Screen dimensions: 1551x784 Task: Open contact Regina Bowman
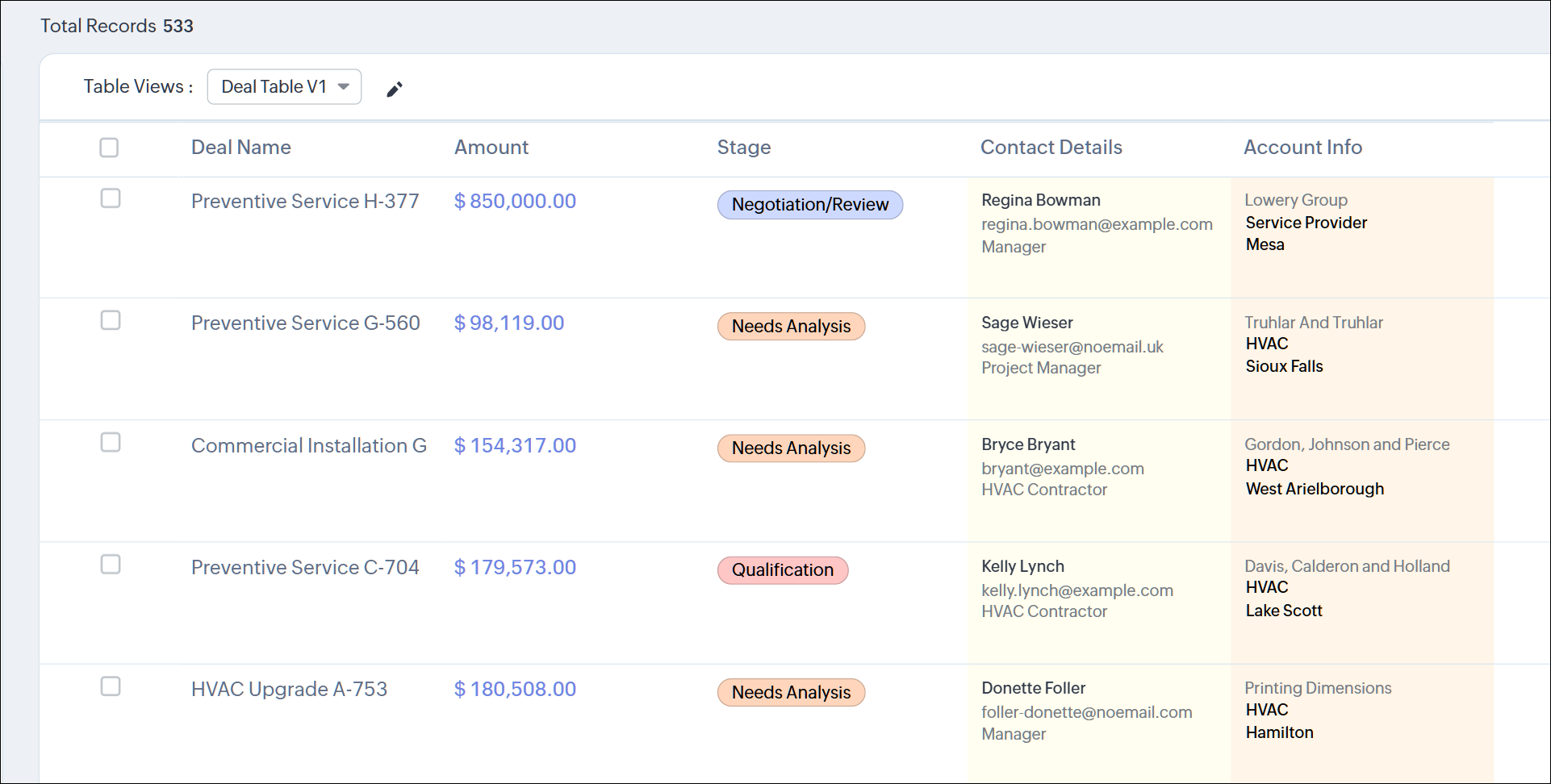(x=1040, y=200)
